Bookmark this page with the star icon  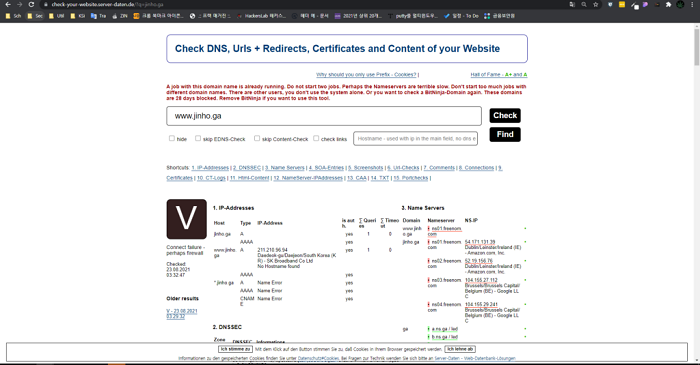tap(596, 4)
